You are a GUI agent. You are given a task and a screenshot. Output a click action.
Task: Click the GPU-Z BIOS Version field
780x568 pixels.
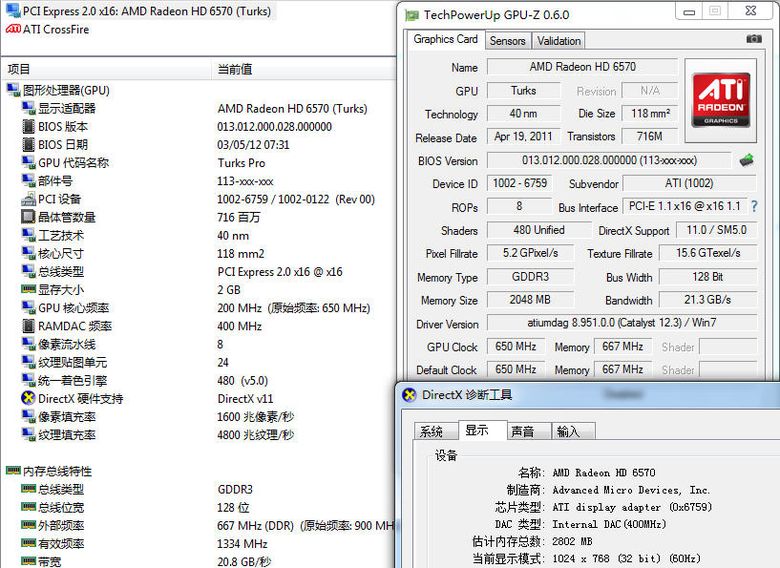[x=609, y=160]
